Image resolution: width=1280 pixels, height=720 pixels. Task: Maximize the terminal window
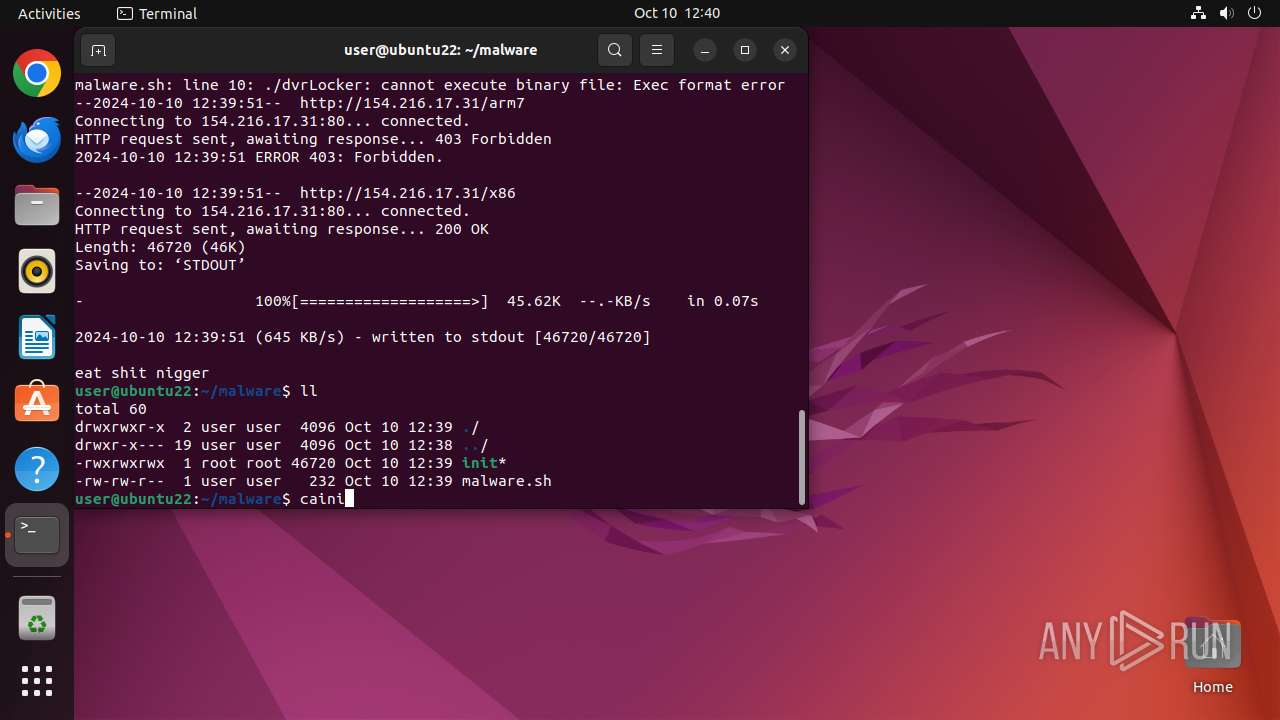[745, 50]
